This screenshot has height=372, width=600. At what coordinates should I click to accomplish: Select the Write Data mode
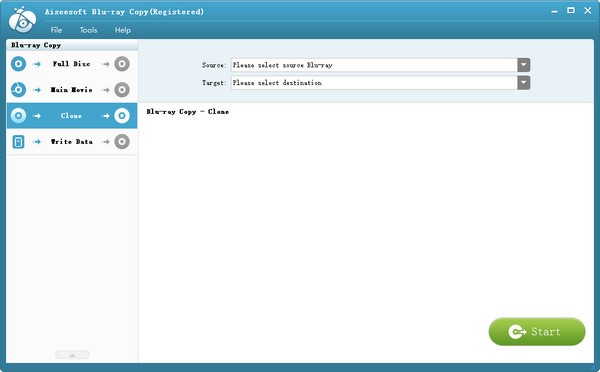[72, 142]
